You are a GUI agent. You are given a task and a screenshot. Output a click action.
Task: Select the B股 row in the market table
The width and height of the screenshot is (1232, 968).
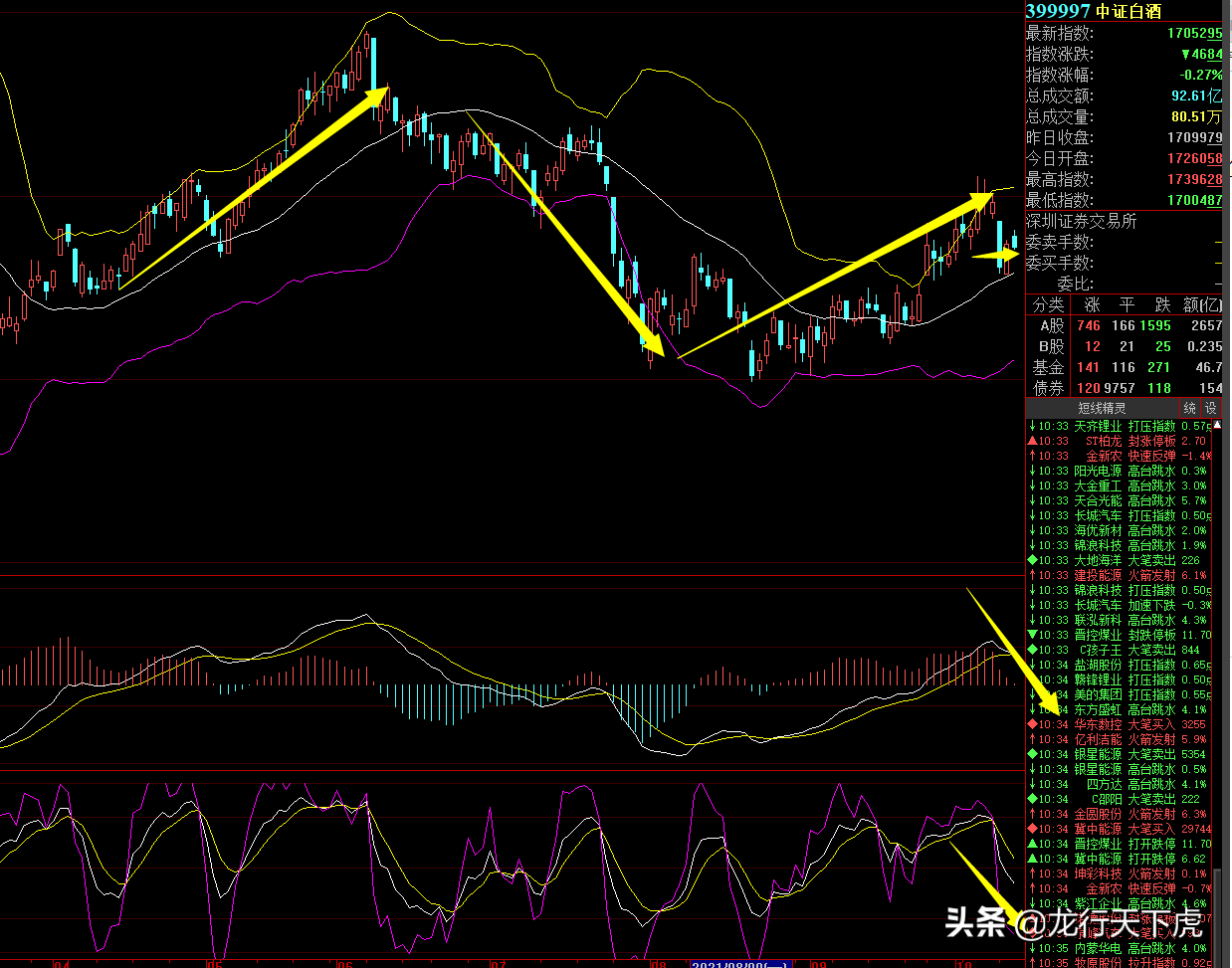(1125, 346)
